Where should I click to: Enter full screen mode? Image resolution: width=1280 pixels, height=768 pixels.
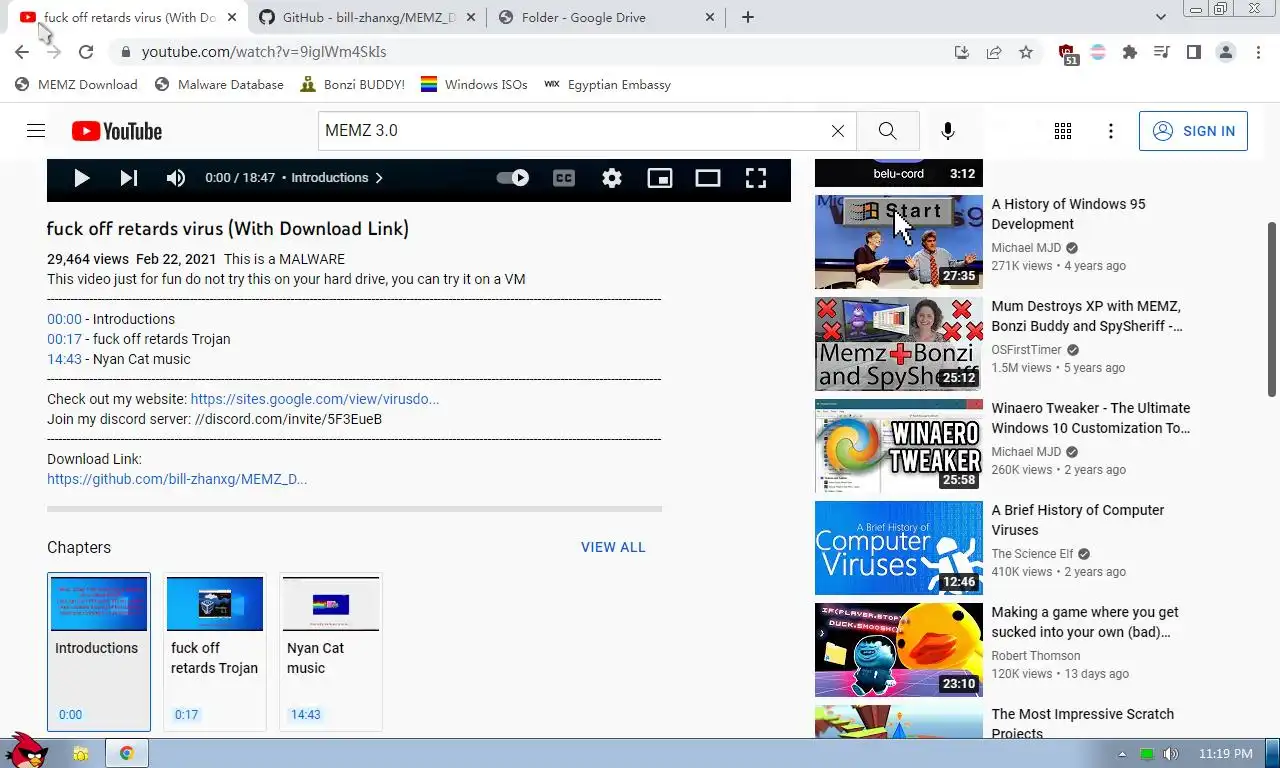click(x=756, y=178)
